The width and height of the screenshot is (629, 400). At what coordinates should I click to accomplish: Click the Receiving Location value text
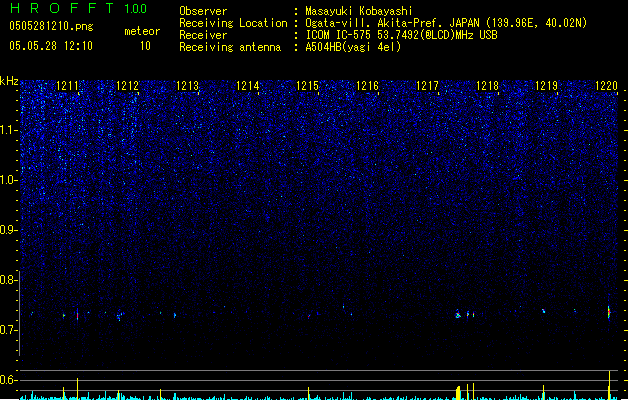446,23
